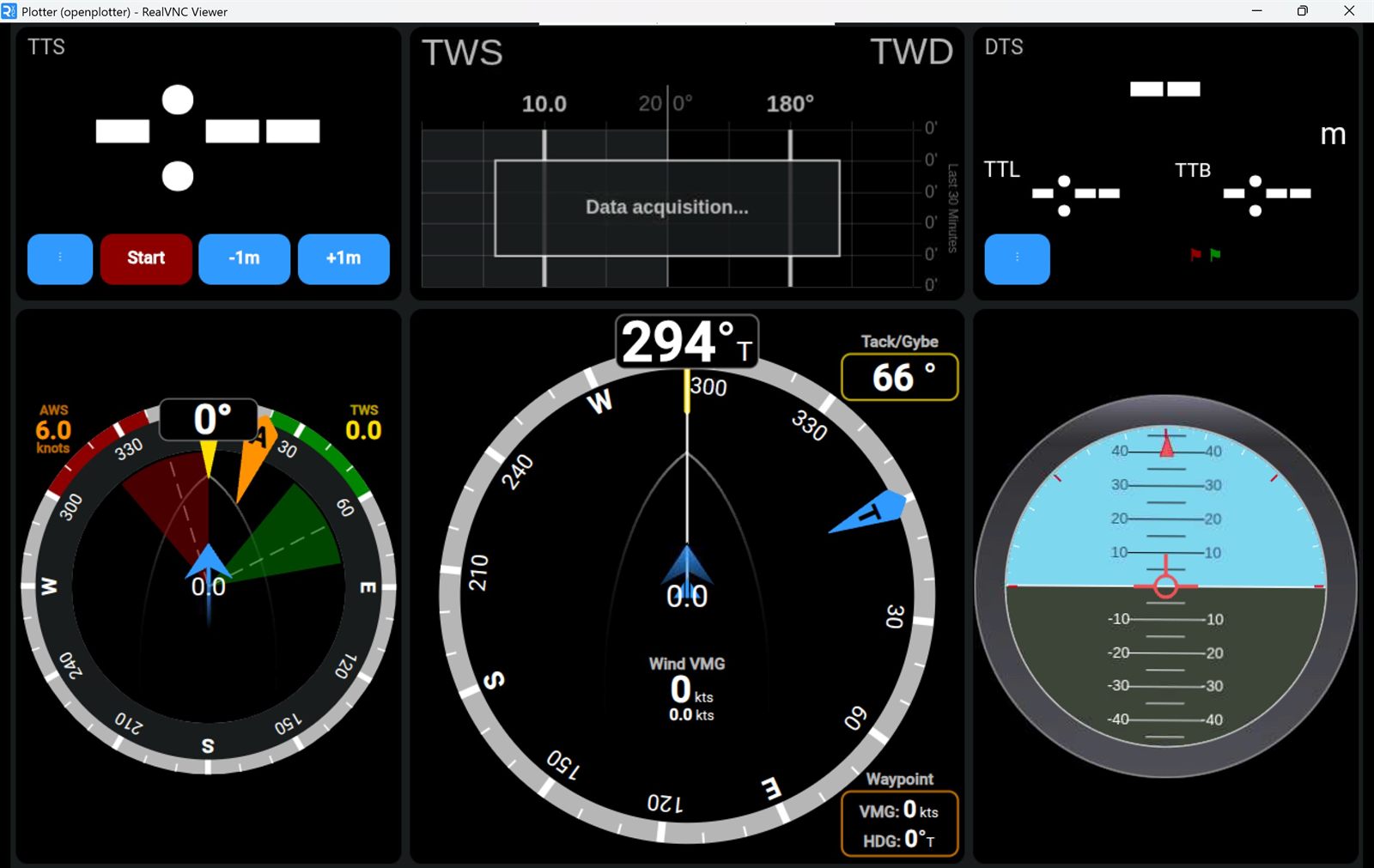
Task: Click the 0° wind angle readout
Action: pyautogui.click(x=209, y=420)
